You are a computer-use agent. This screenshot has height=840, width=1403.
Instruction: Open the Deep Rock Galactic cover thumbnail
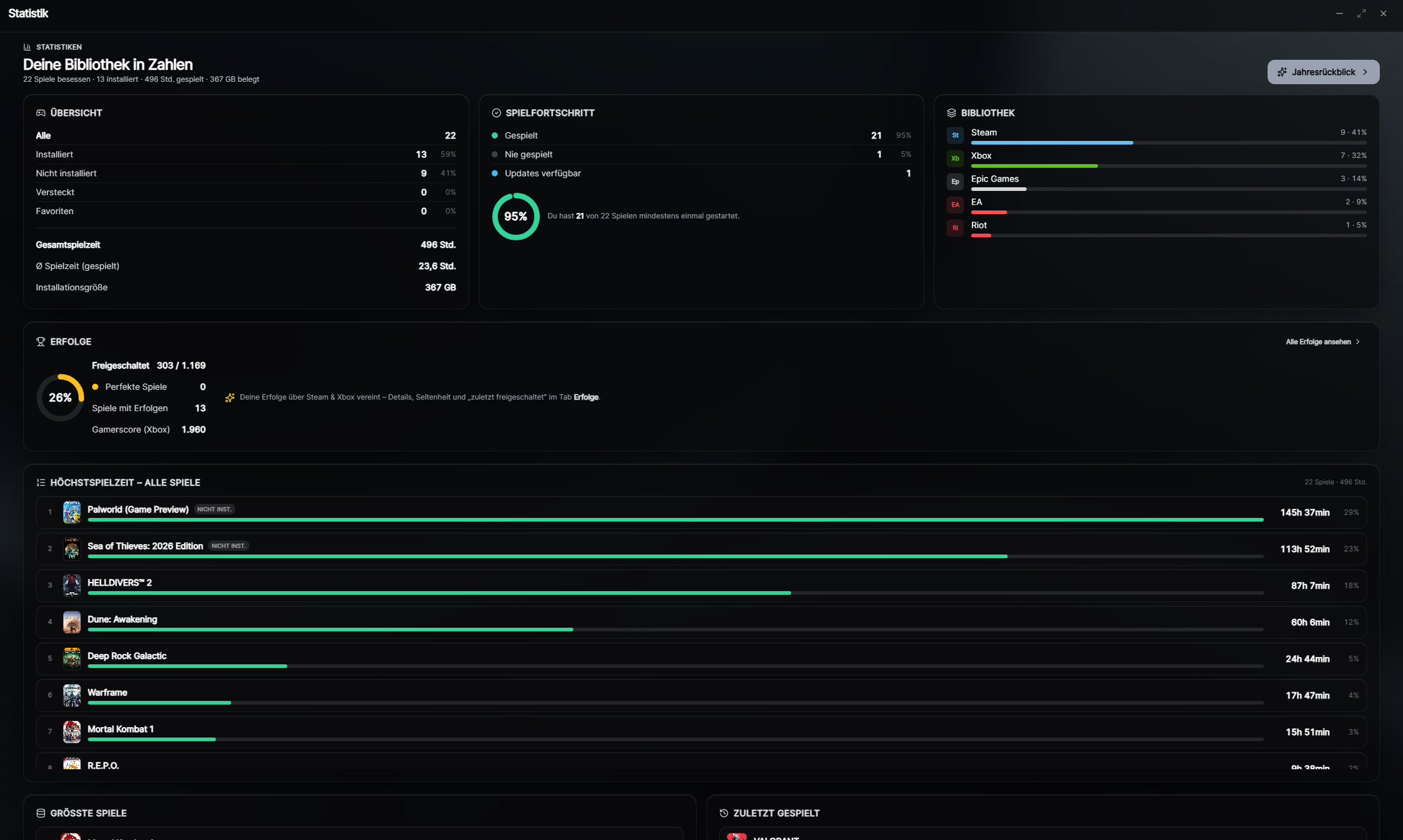pos(72,659)
